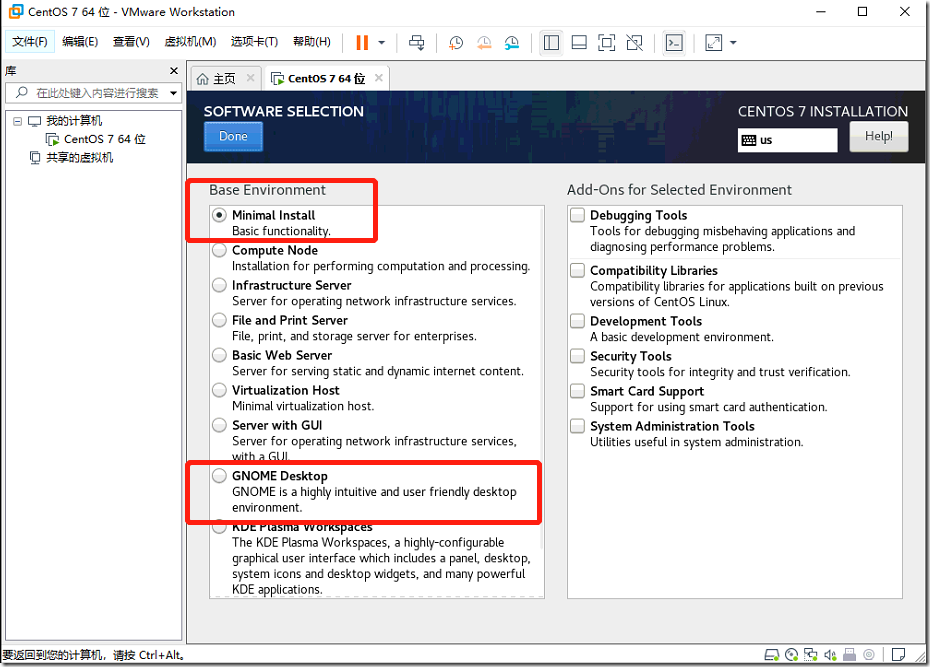The height and width of the screenshot is (667, 930).
Task: Select the GNOME Desktop radio button
Action: [x=219, y=475]
